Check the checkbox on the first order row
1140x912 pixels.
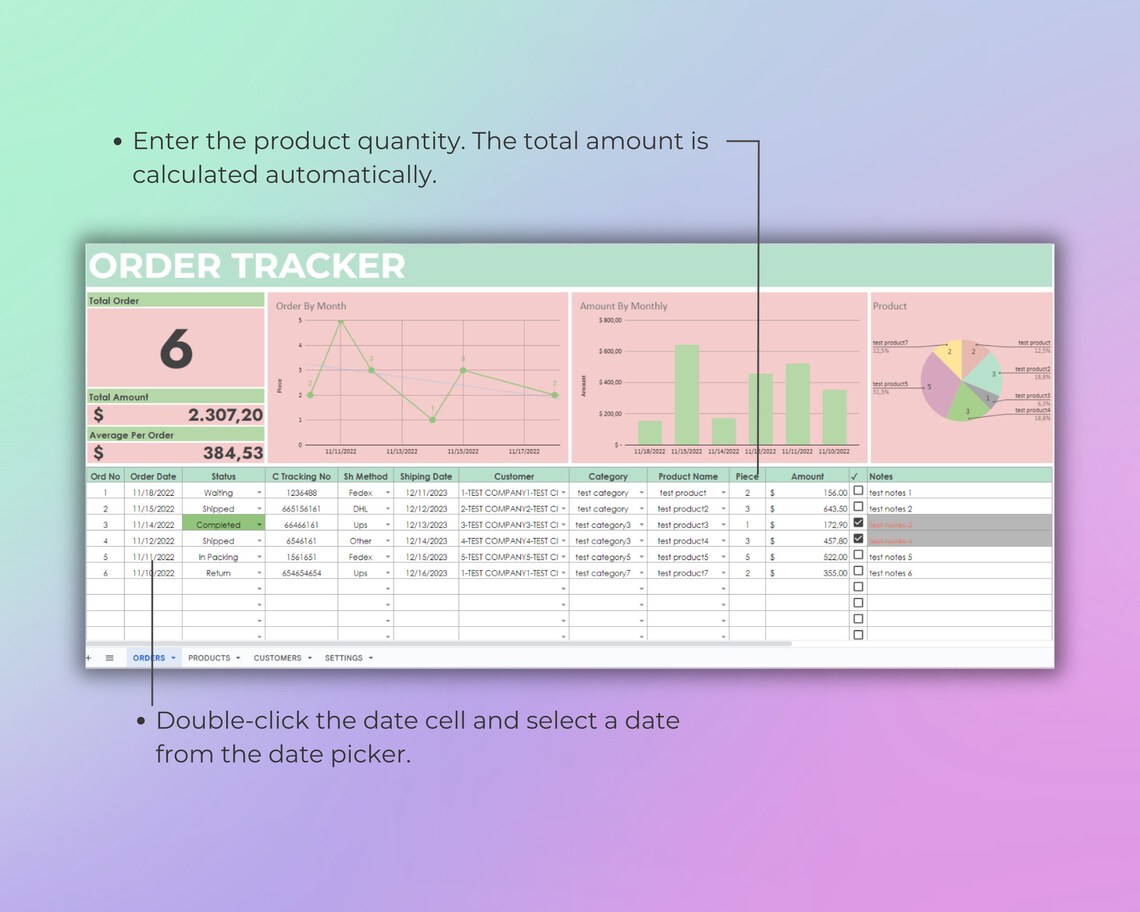[857, 491]
